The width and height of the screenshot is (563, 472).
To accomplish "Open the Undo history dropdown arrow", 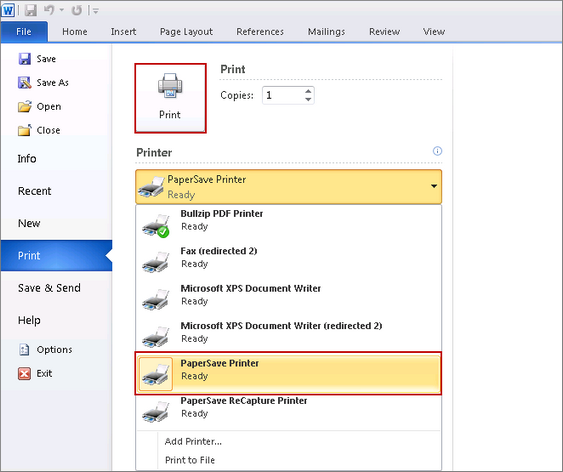I will tap(61, 10).
